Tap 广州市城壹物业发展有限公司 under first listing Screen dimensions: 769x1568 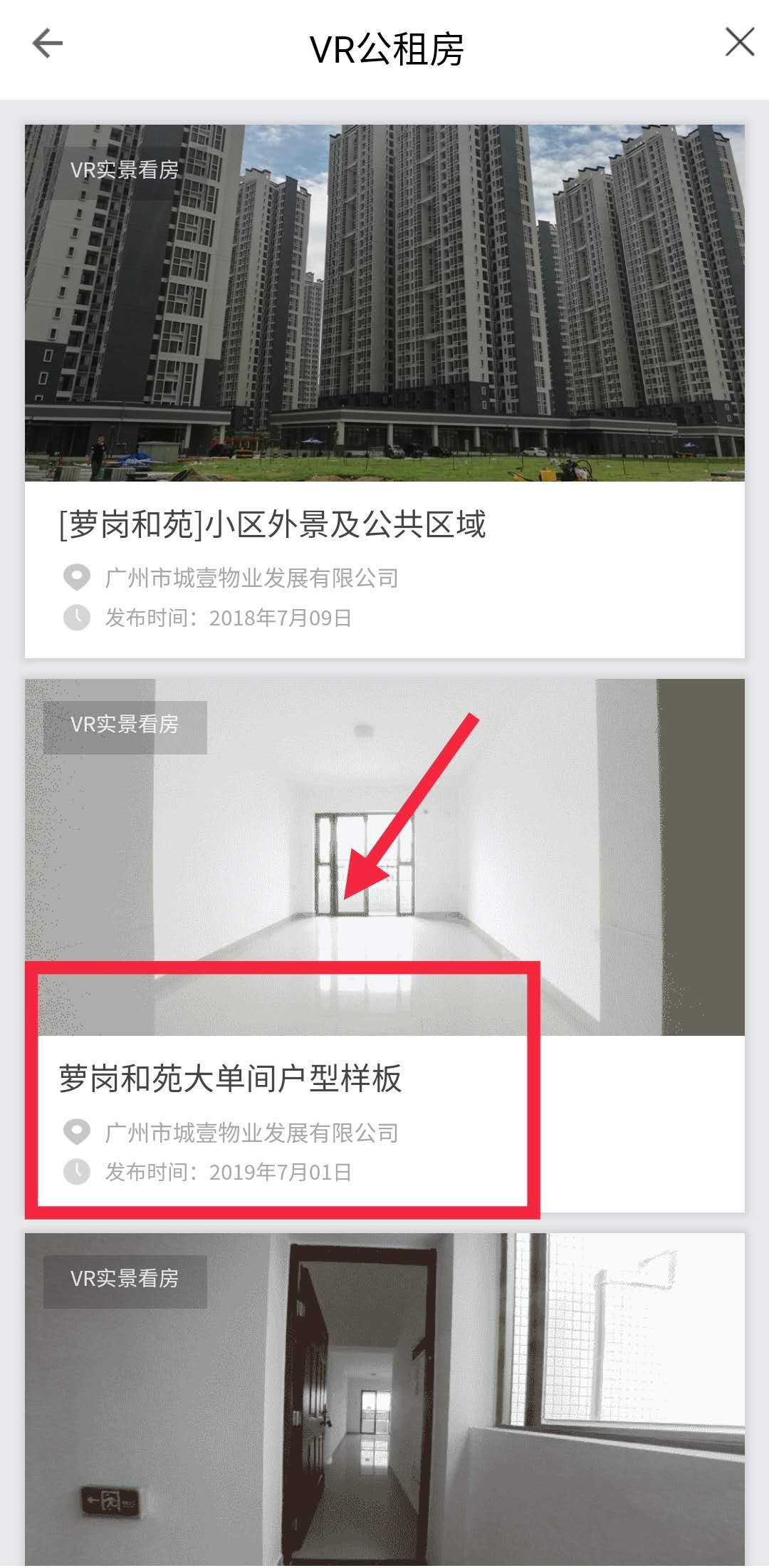coord(251,578)
